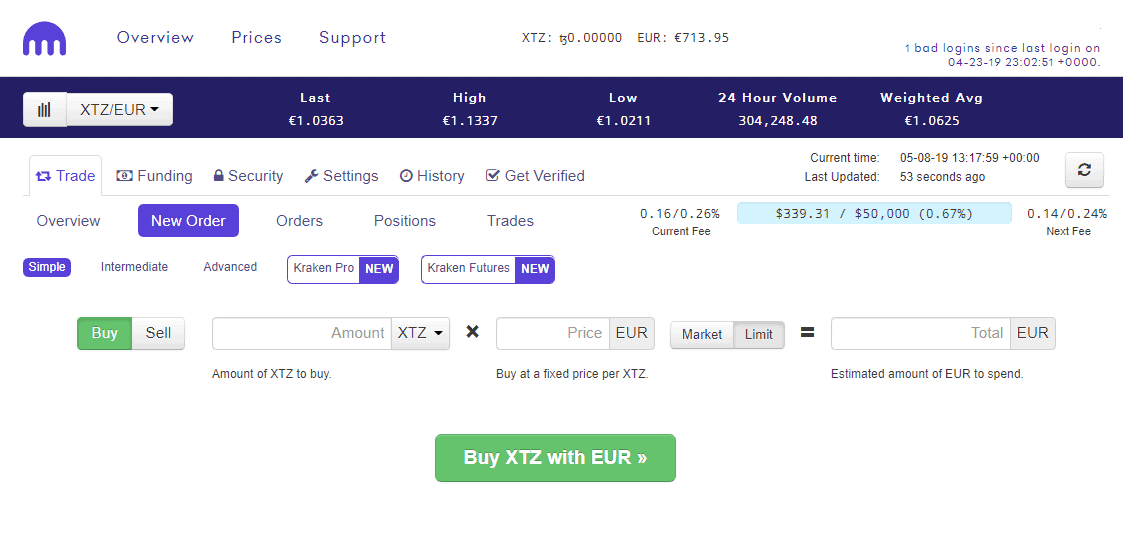Toggle order side to Sell
The image size is (1123, 558).
(x=158, y=333)
